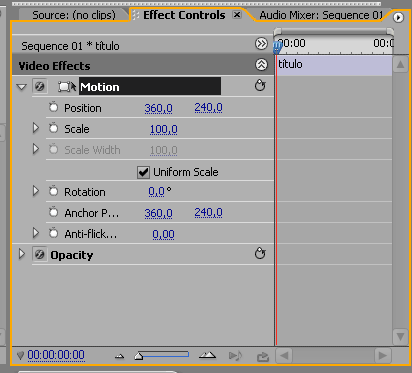Click the Scale value 100,0
The height and width of the screenshot is (373, 412).
163,129
